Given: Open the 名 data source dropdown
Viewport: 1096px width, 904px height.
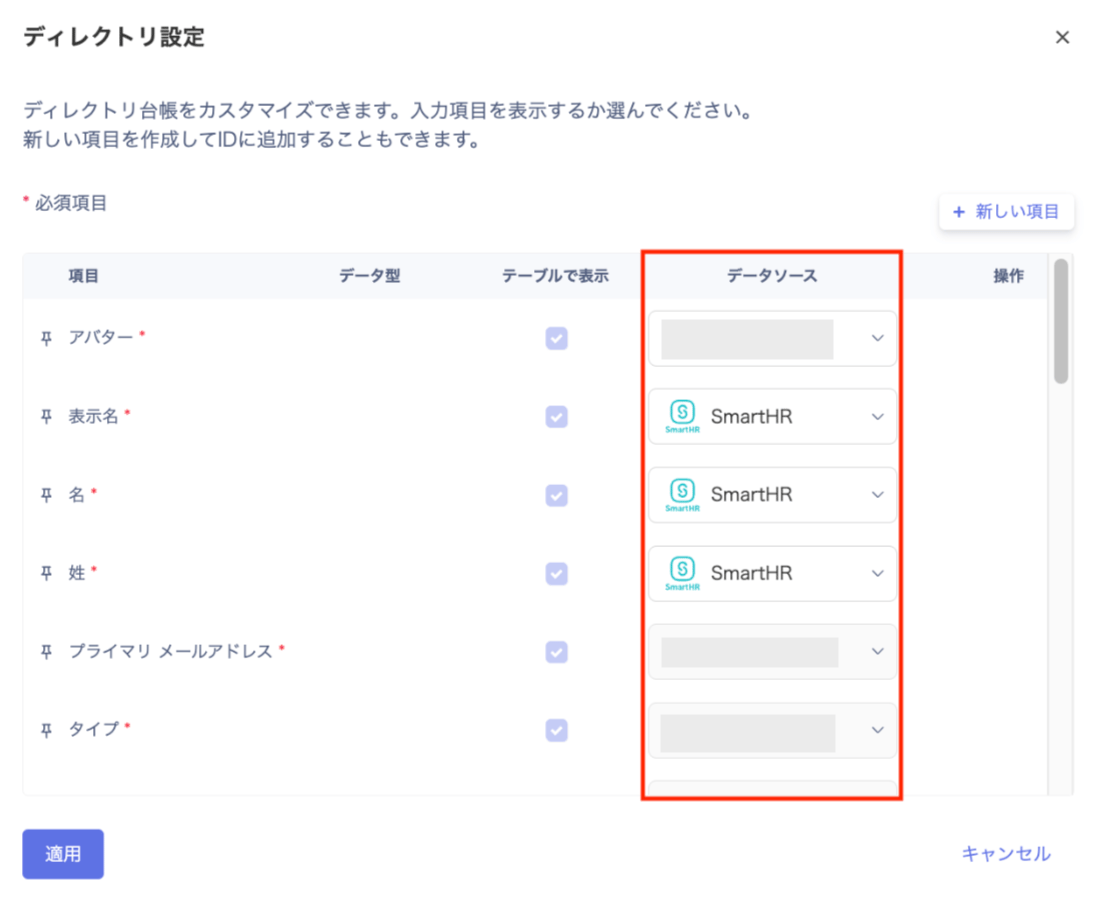Looking at the screenshot, I should click(772, 495).
